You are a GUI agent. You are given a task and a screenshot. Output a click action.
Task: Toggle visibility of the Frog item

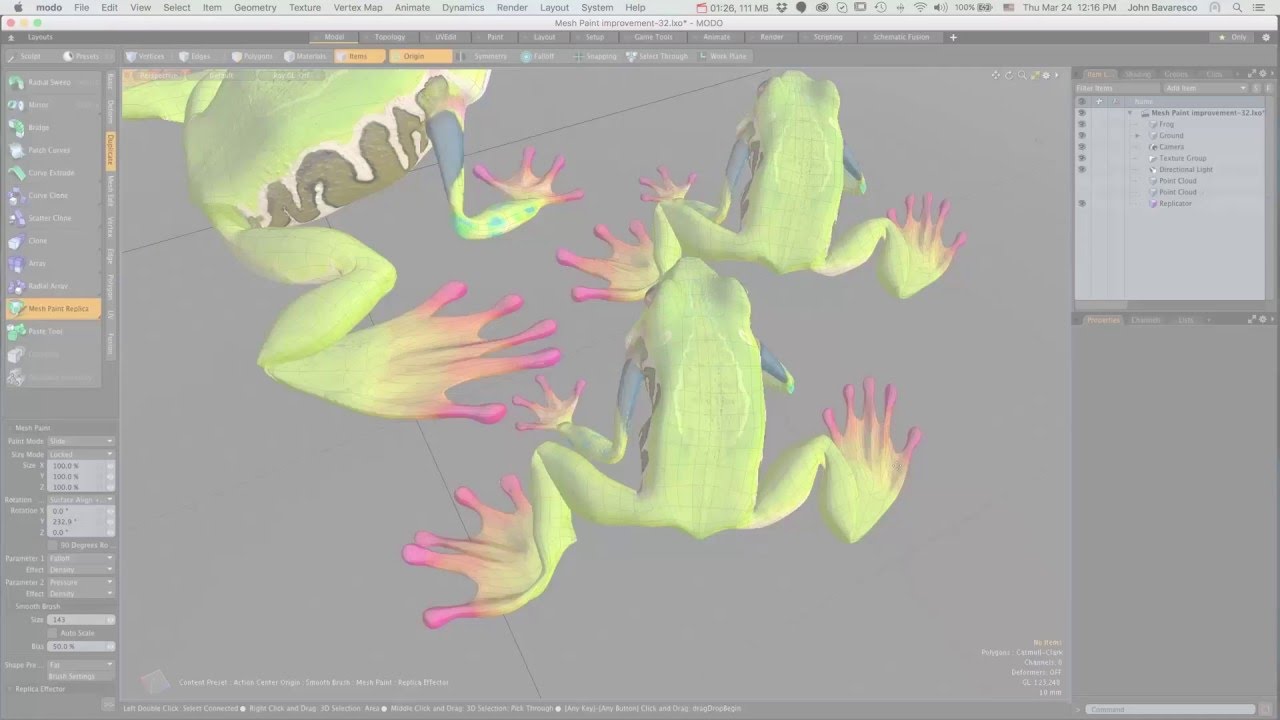(1081, 124)
